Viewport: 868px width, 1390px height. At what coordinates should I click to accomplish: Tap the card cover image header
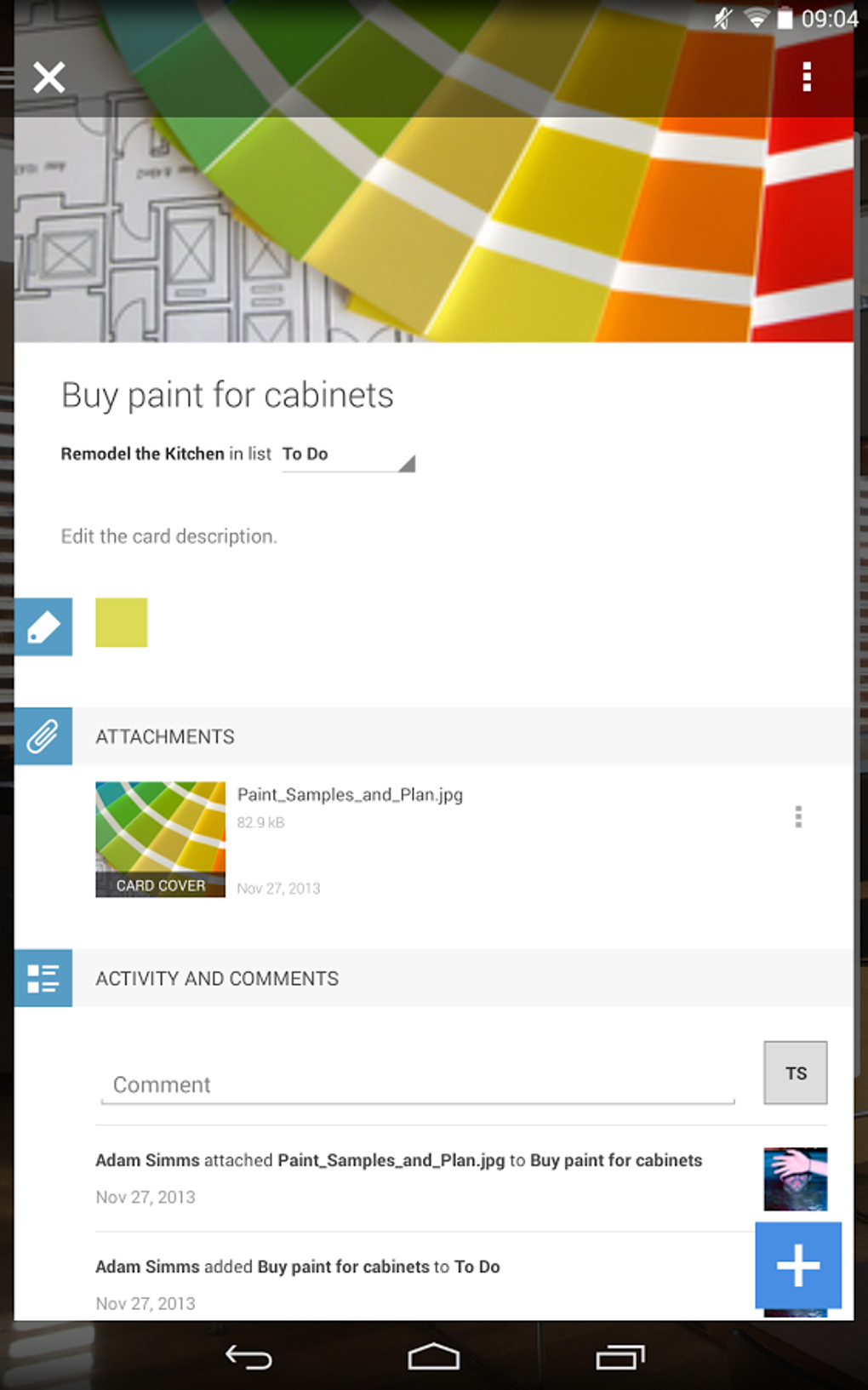click(434, 230)
